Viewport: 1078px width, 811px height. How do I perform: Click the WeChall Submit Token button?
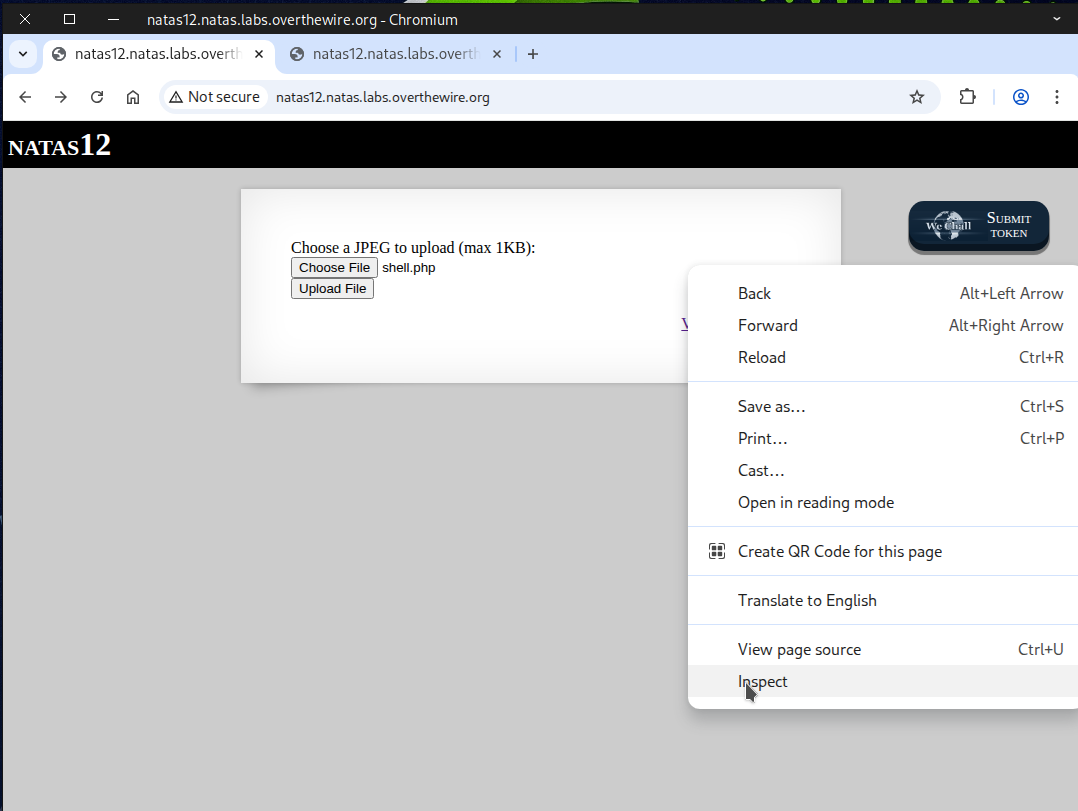[978, 226]
